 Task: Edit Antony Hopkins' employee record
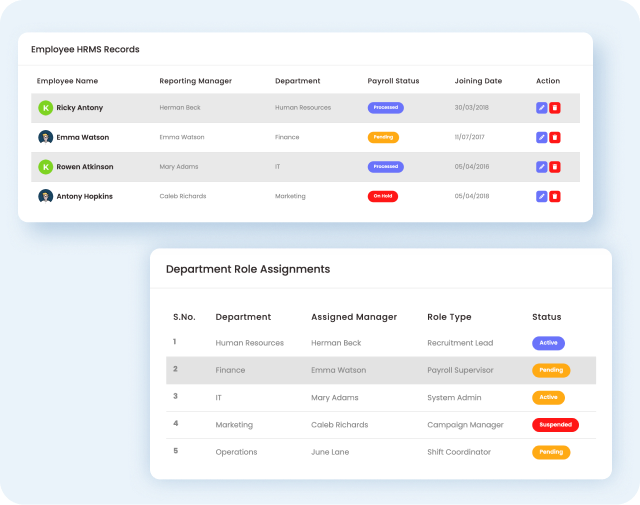542,196
